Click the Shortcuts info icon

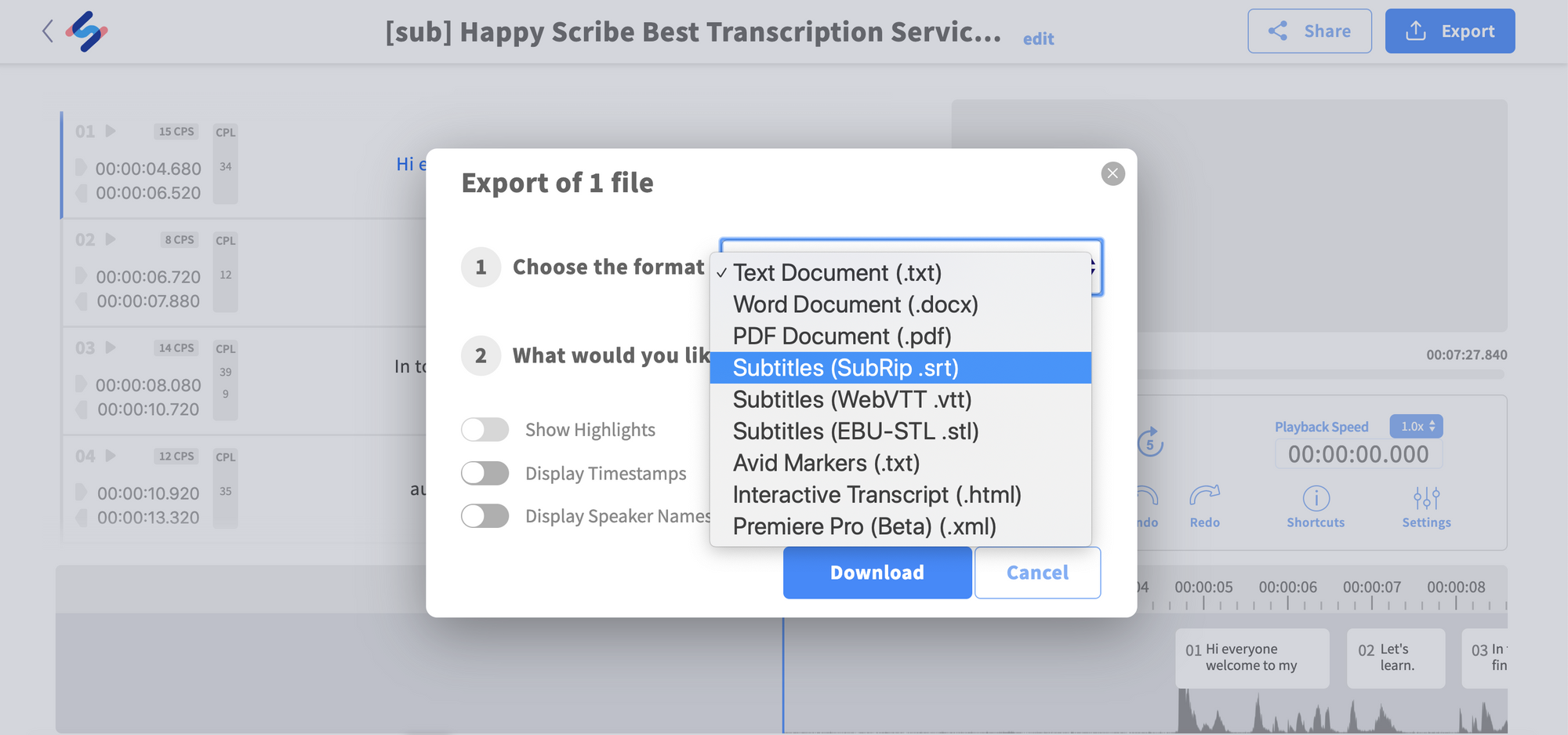[1316, 498]
